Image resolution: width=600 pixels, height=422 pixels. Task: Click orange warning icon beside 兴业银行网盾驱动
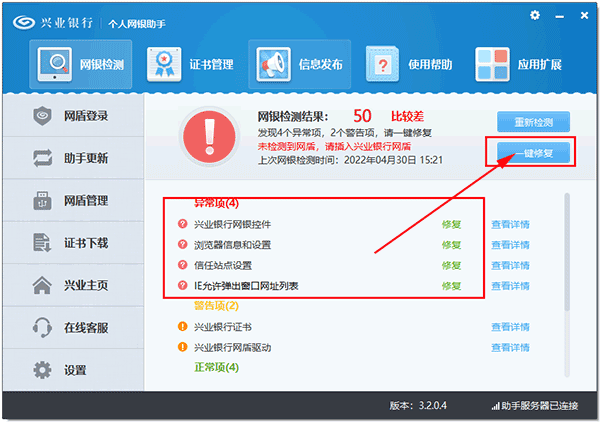tap(183, 347)
